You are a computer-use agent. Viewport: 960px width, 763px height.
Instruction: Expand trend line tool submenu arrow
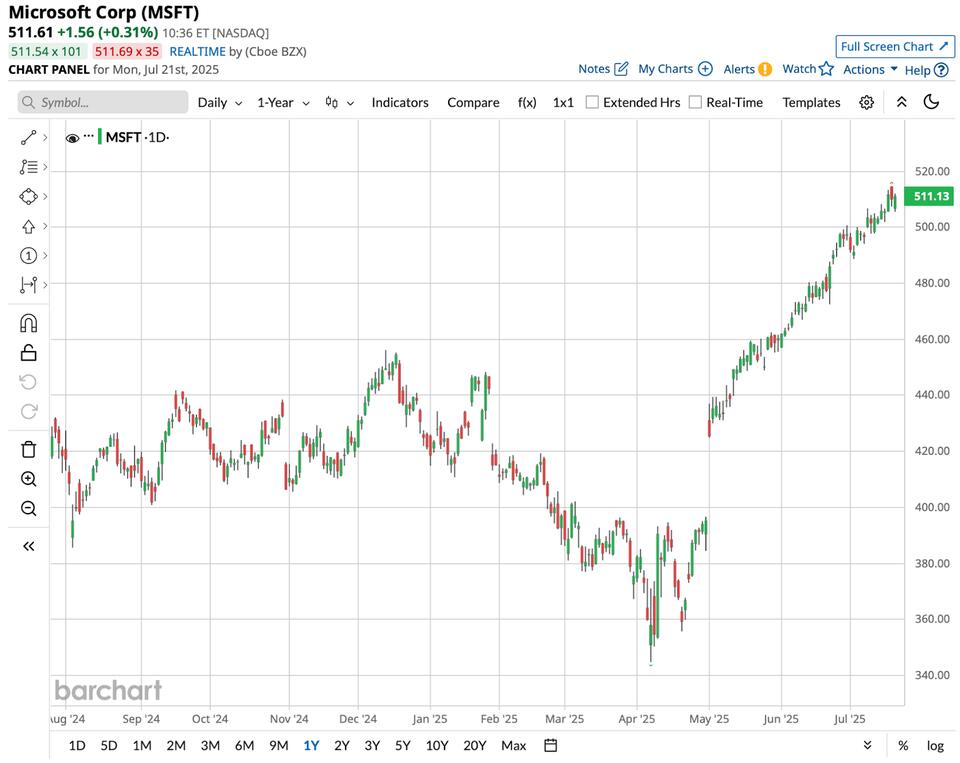click(45, 138)
